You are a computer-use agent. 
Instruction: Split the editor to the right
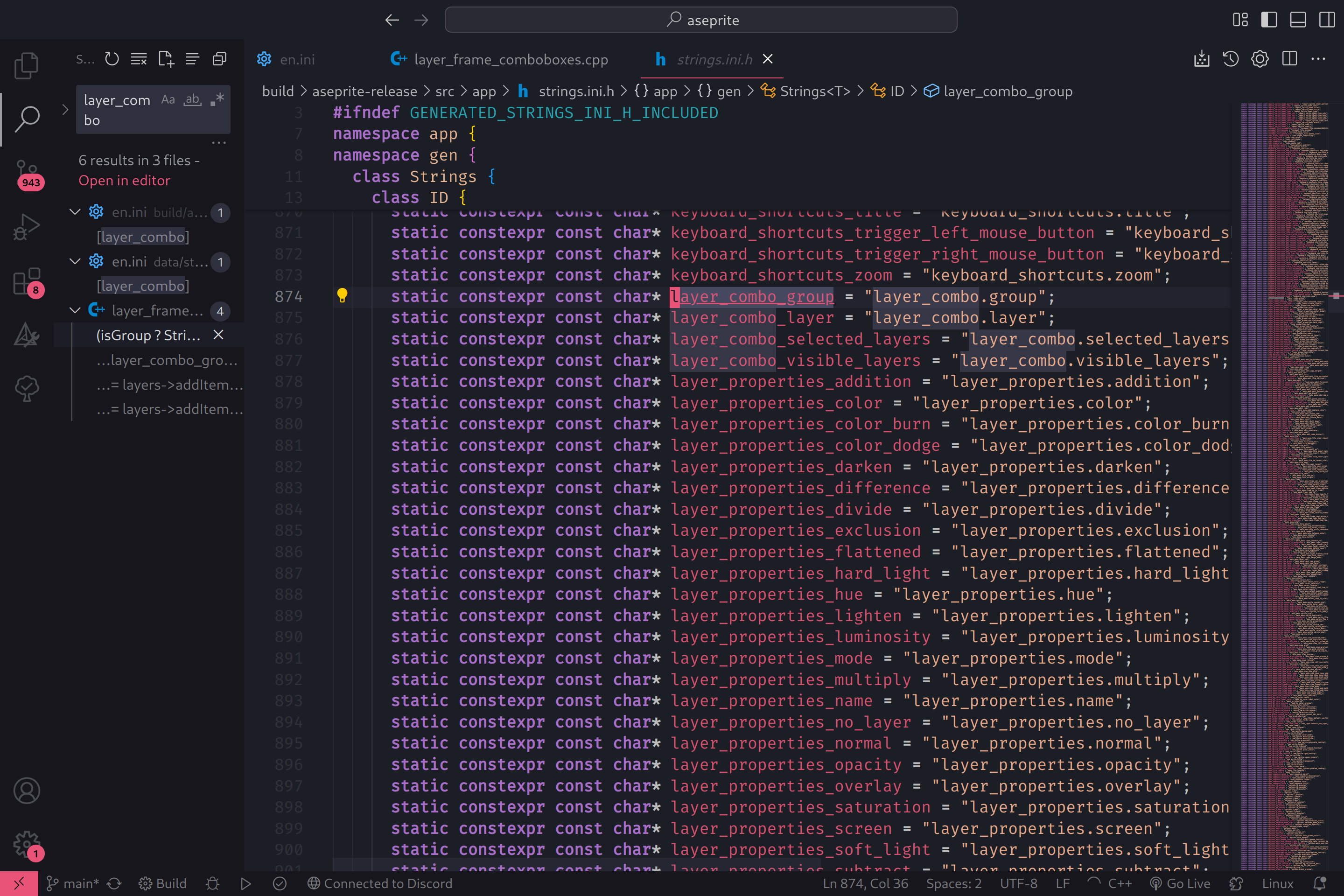click(1289, 59)
